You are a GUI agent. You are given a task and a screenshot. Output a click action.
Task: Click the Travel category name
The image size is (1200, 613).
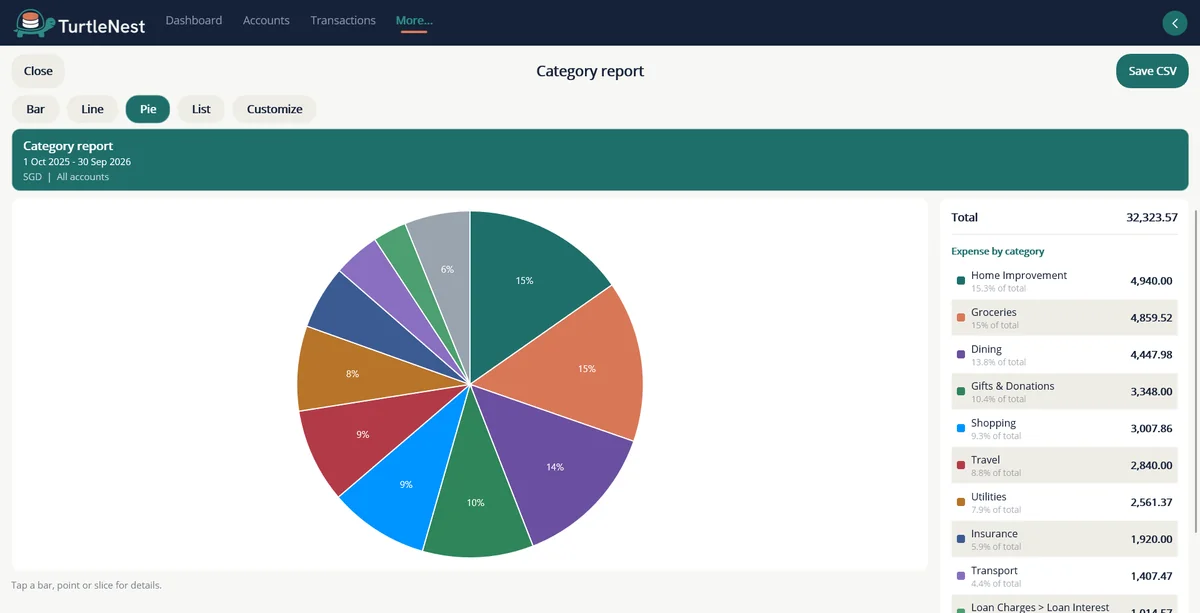tap(985, 460)
